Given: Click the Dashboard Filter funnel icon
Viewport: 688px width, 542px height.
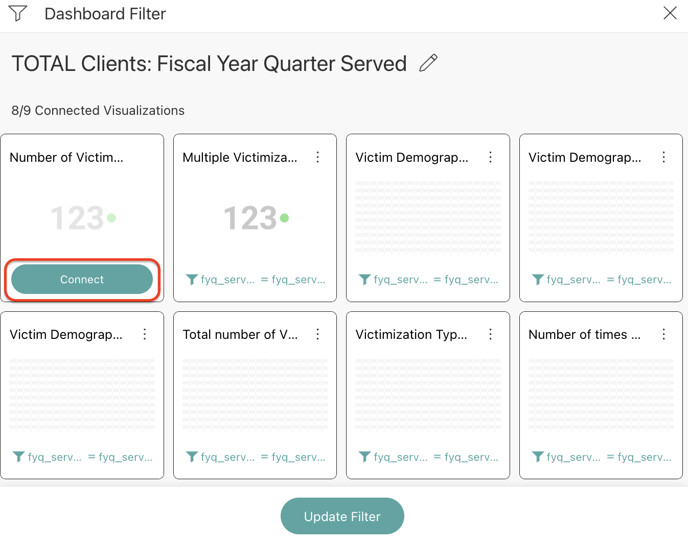Looking at the screenshot, I should [x=18, y=14].
